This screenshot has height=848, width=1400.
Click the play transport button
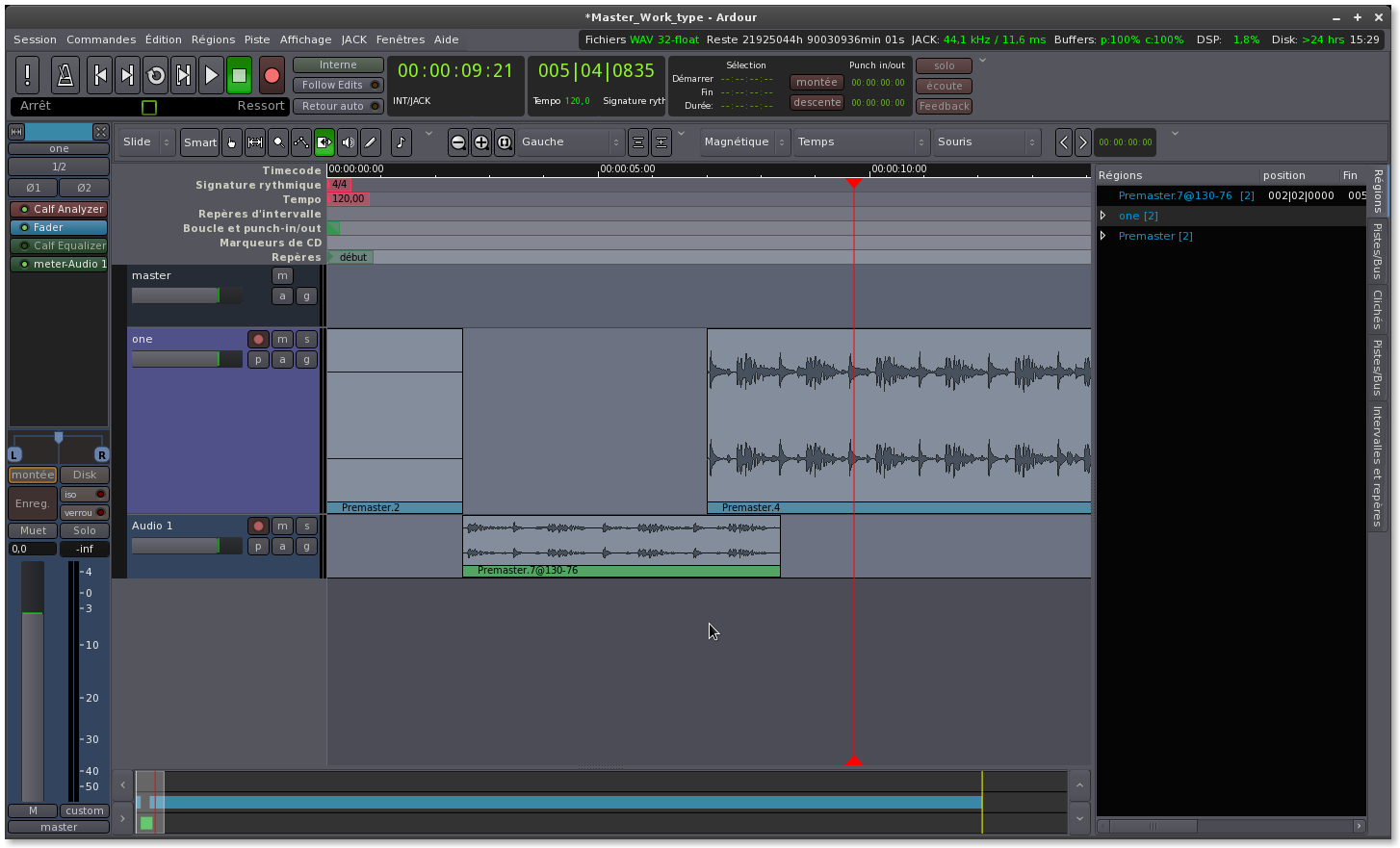click(211, 75)
